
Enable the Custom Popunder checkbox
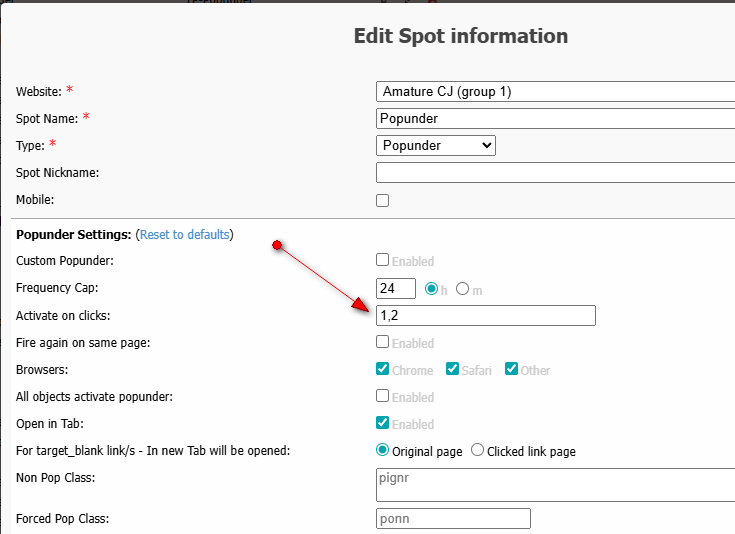tap(382, 261)
